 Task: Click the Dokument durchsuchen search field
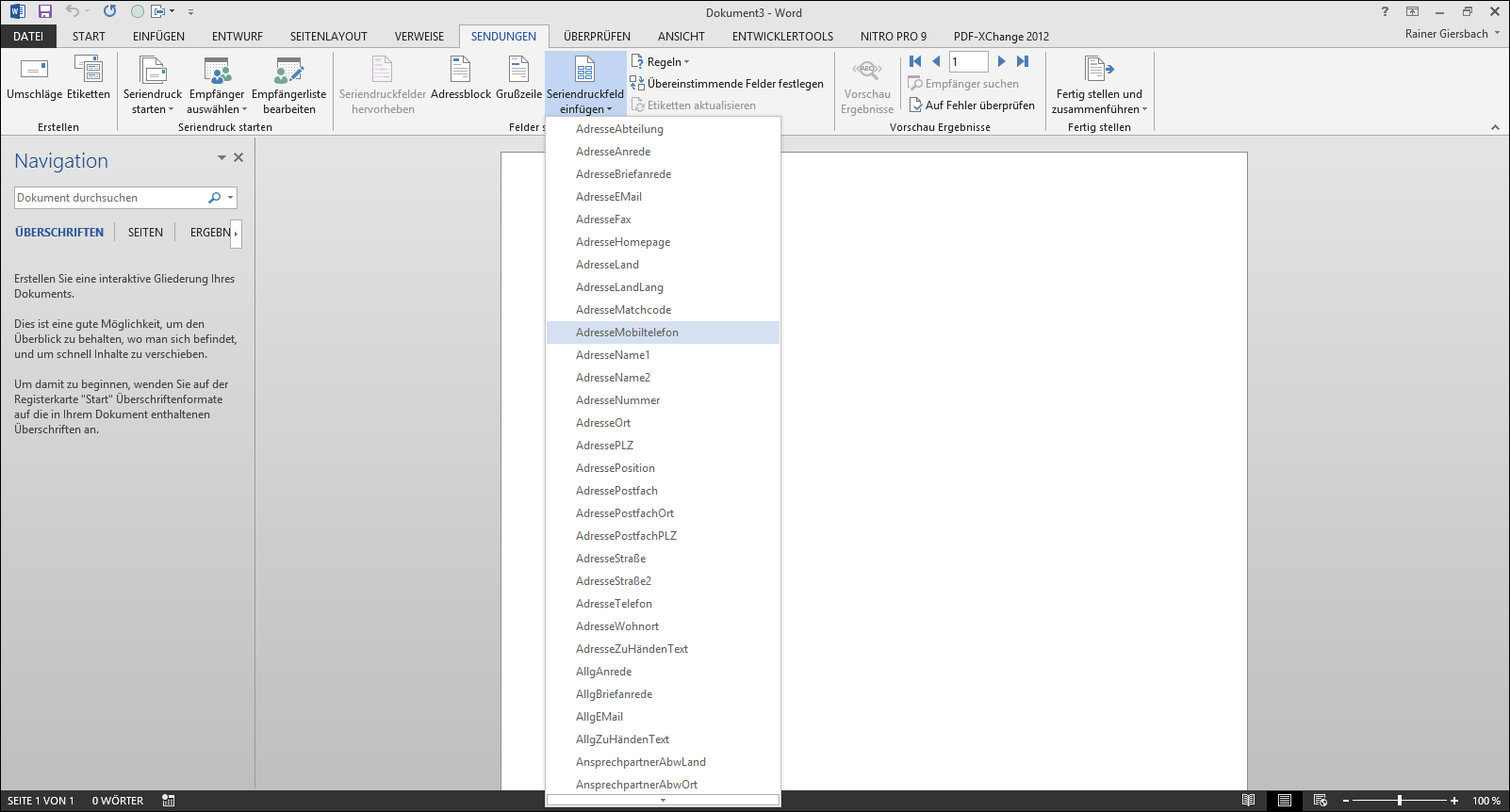110,198
